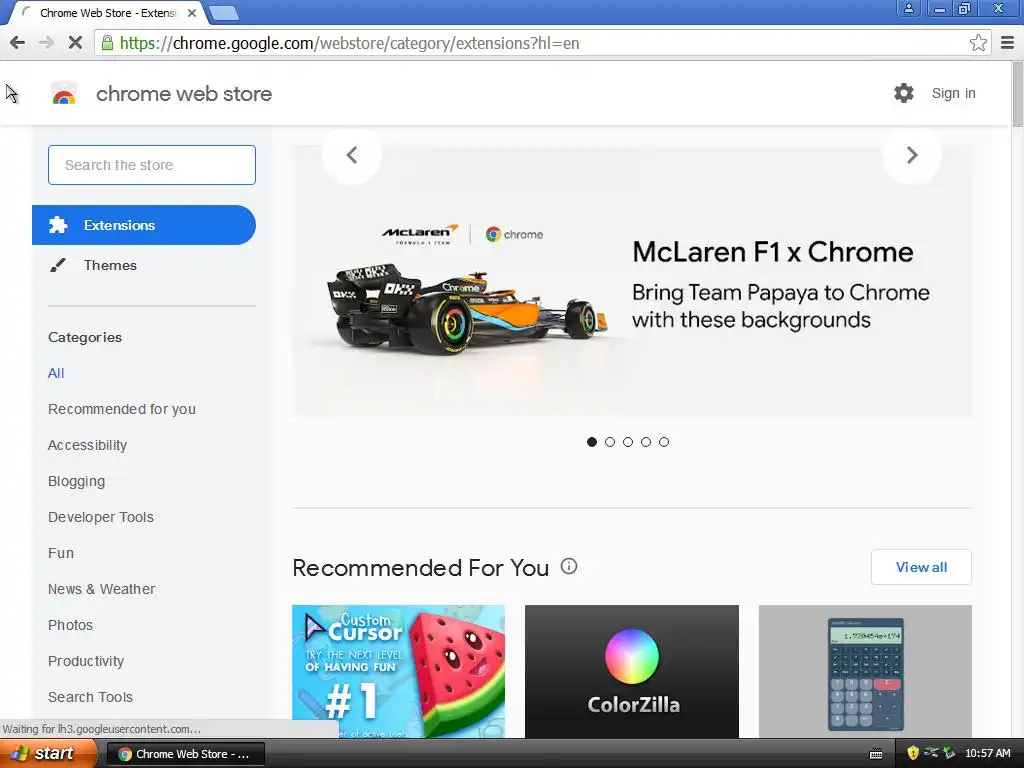This screenshot has height=768, width=1024.
Task: Click the green padlock site security icon
Action: (106, 43)
